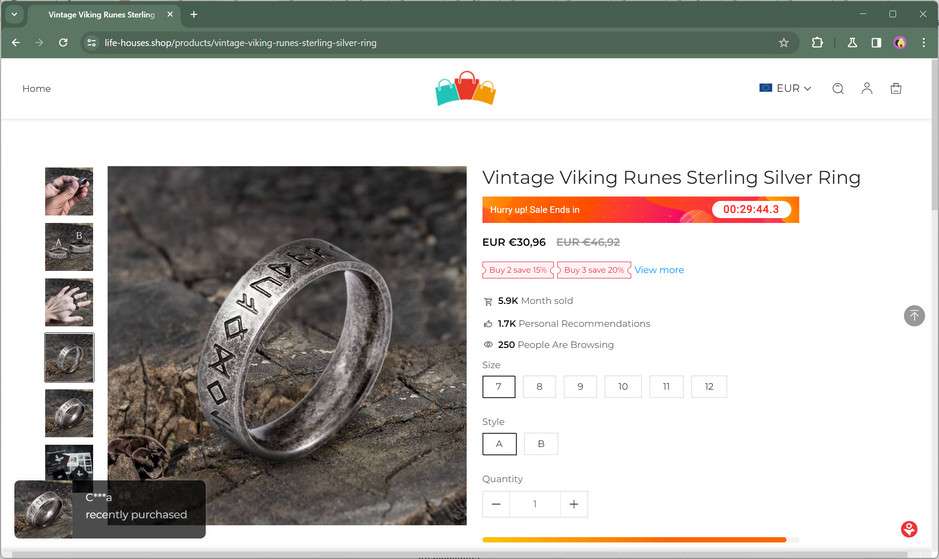Reload the page
The image size is (939, 559).
point(63,43)
